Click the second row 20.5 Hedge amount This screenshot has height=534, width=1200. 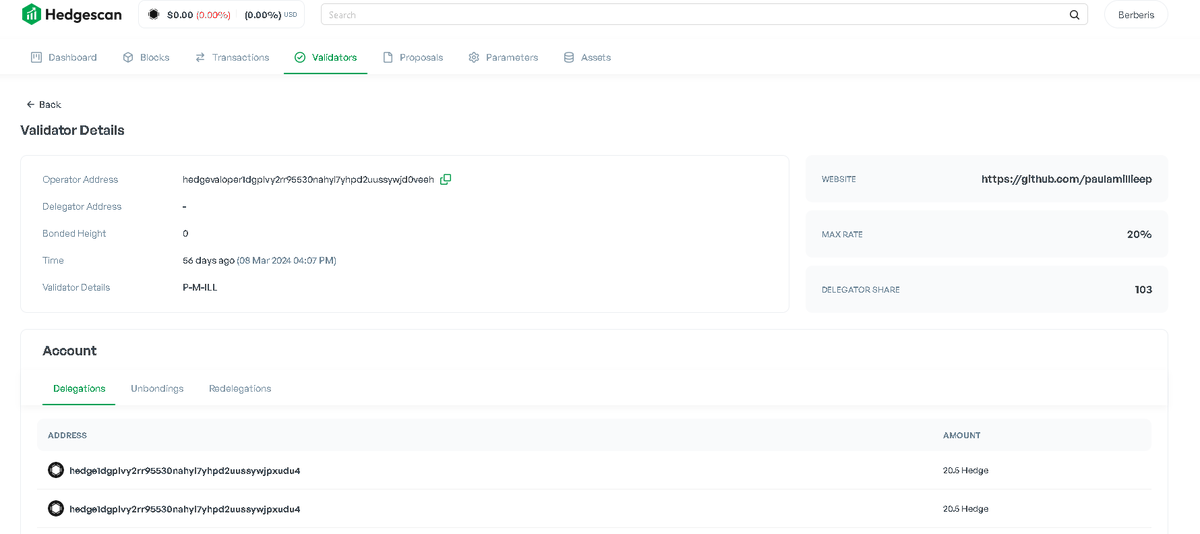click(x=965, y=508)
